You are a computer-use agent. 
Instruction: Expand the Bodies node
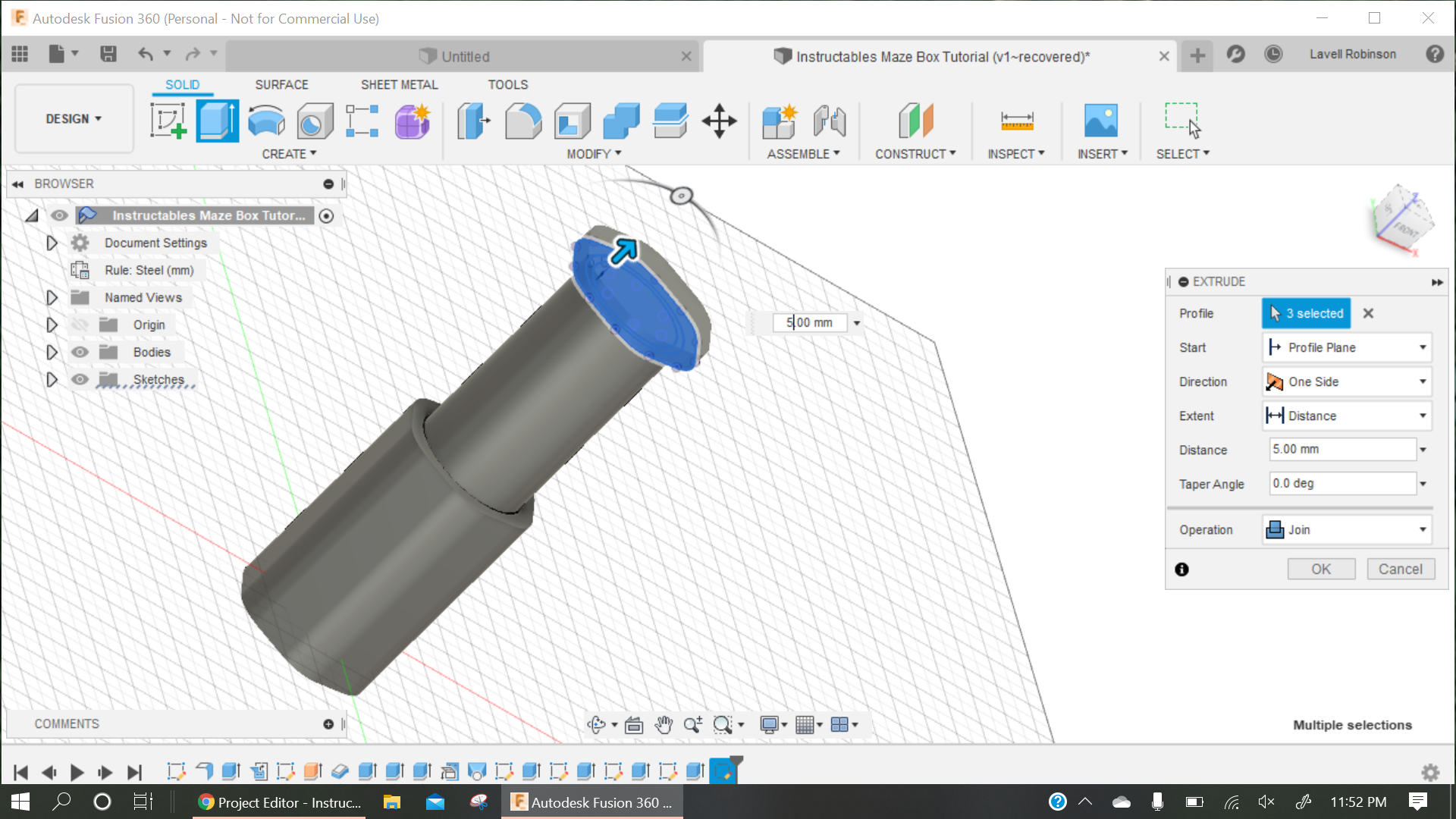point(52,352)
